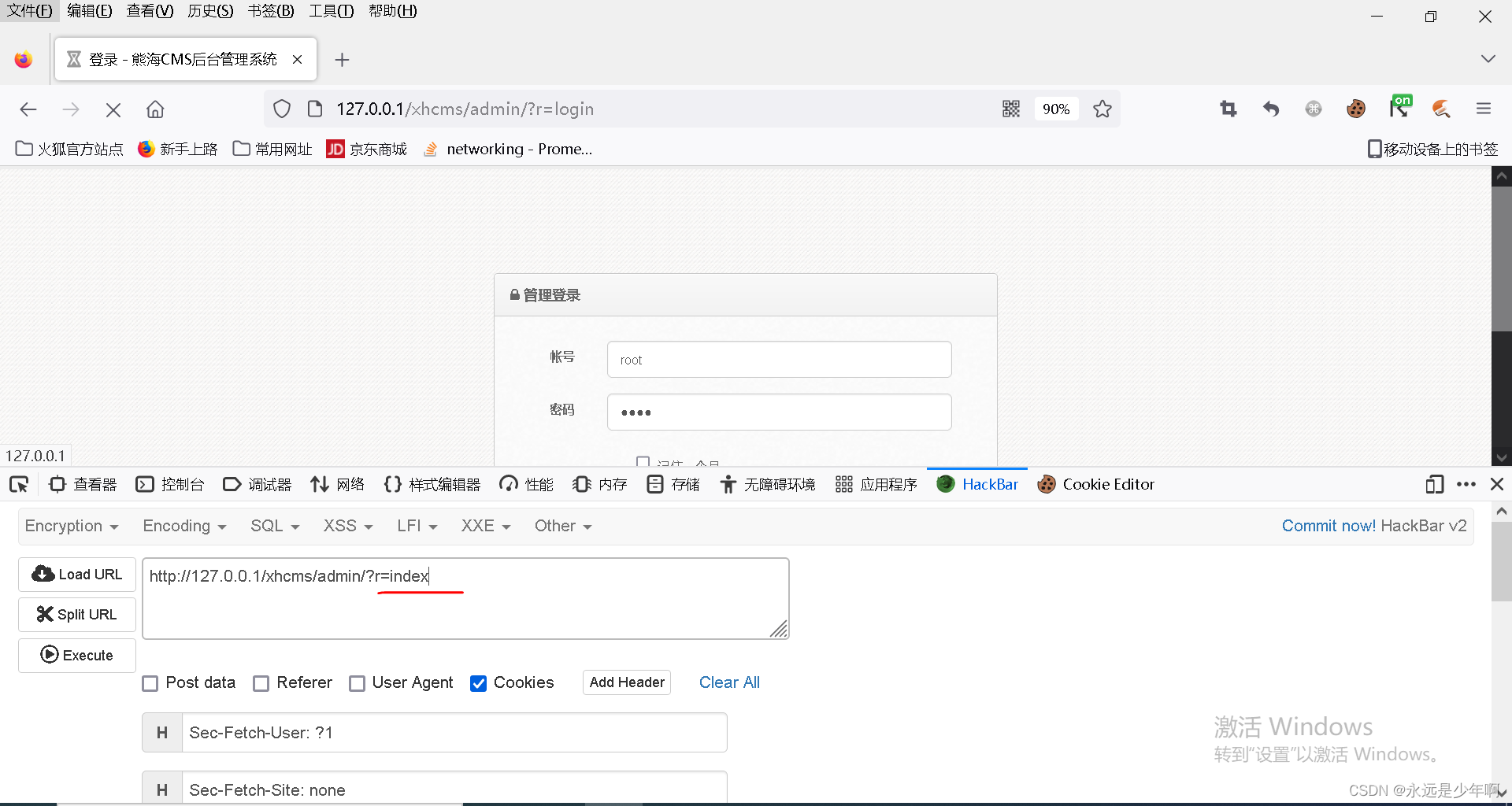Click Execute to send request
1512x806 pixels.
[77, 656]
